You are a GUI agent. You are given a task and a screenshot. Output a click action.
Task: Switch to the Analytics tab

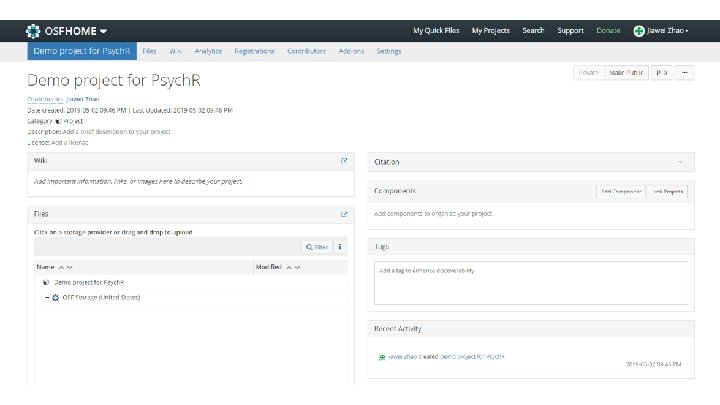[208, 50]
